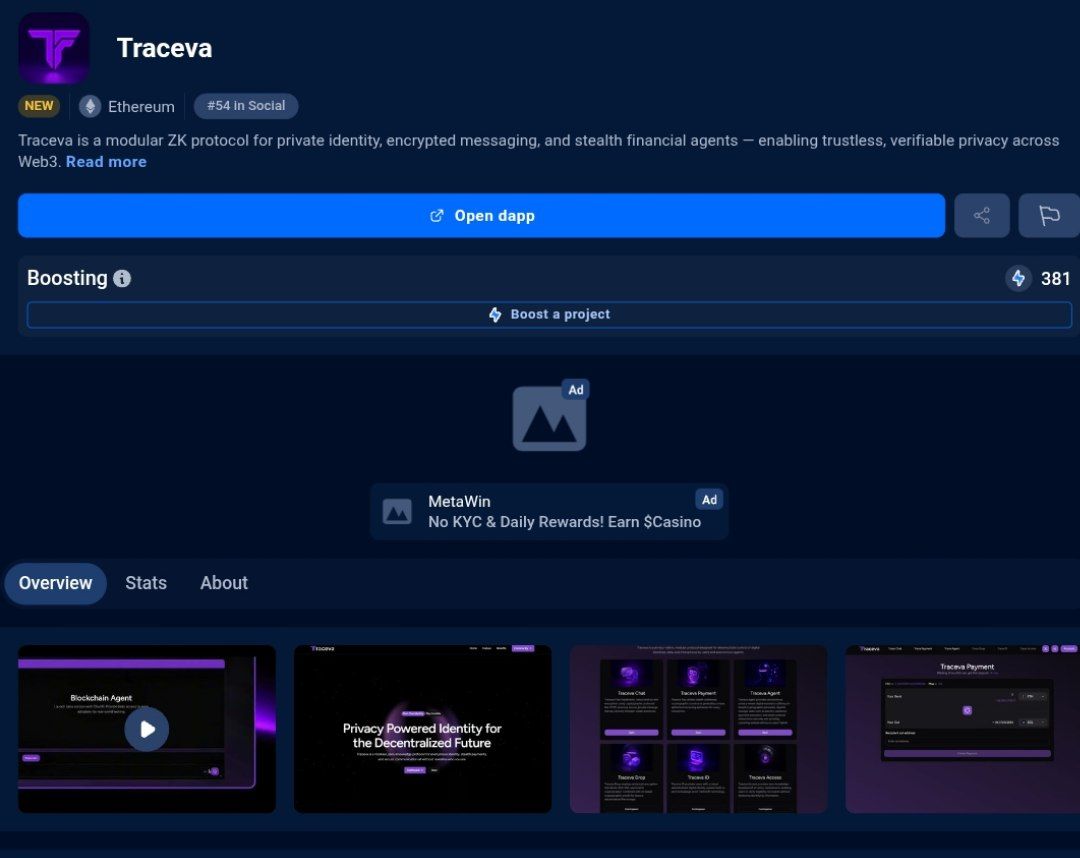The image size is (1080, 858).
Task: Click the Boost a project button
Action: pyautogui.click(x=550, y=315)
